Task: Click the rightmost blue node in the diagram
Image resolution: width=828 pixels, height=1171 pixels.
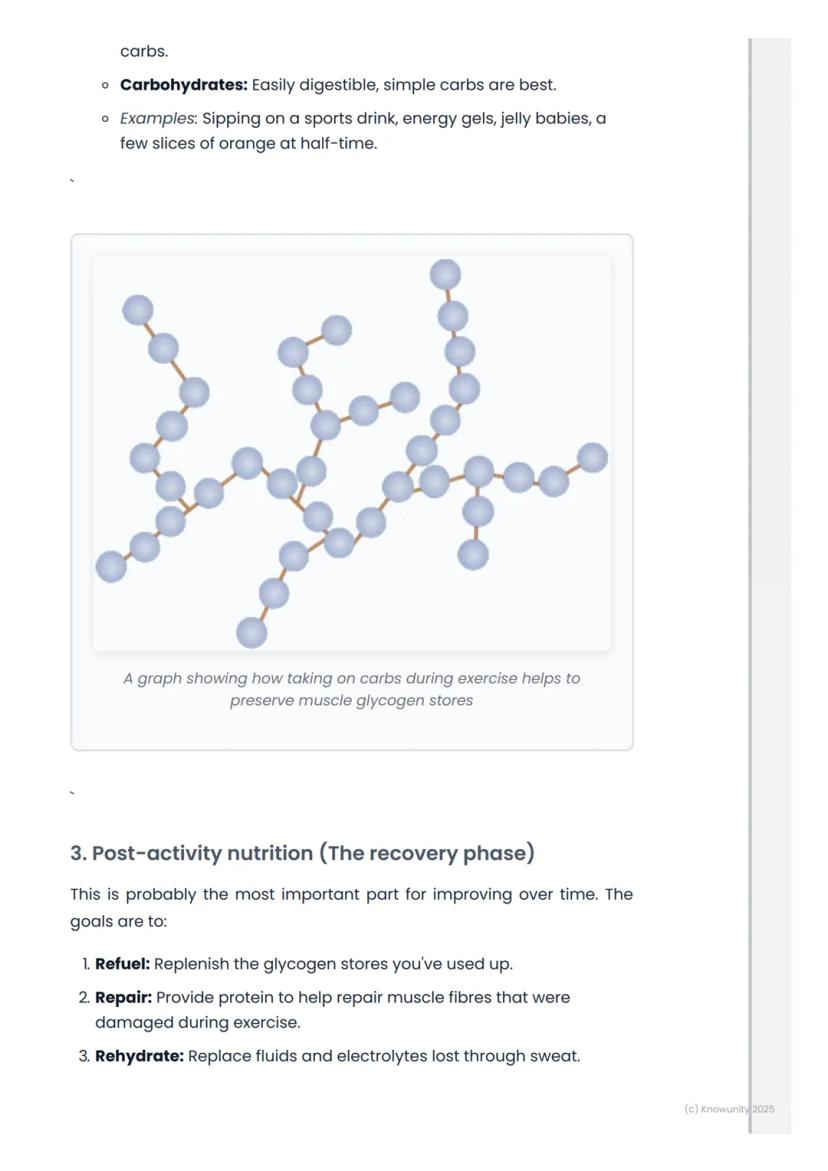Action: point(593,458)
